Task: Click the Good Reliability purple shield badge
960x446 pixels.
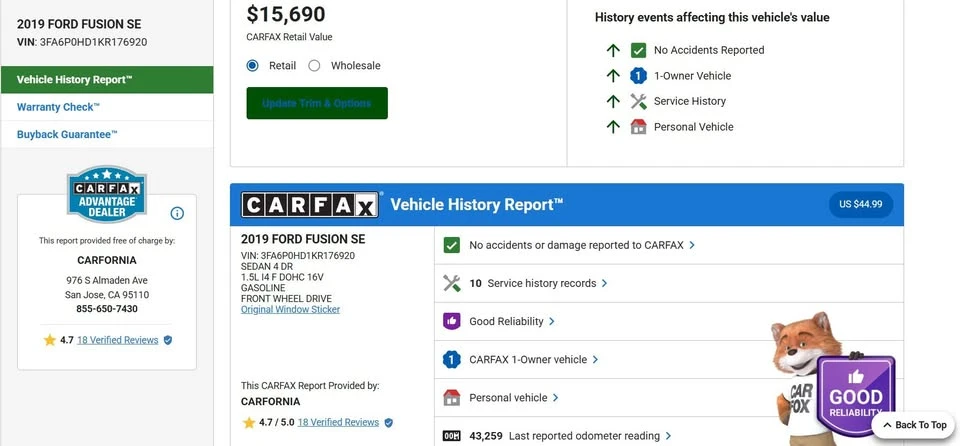Action: pyautogui.click(x=856, y=395)
